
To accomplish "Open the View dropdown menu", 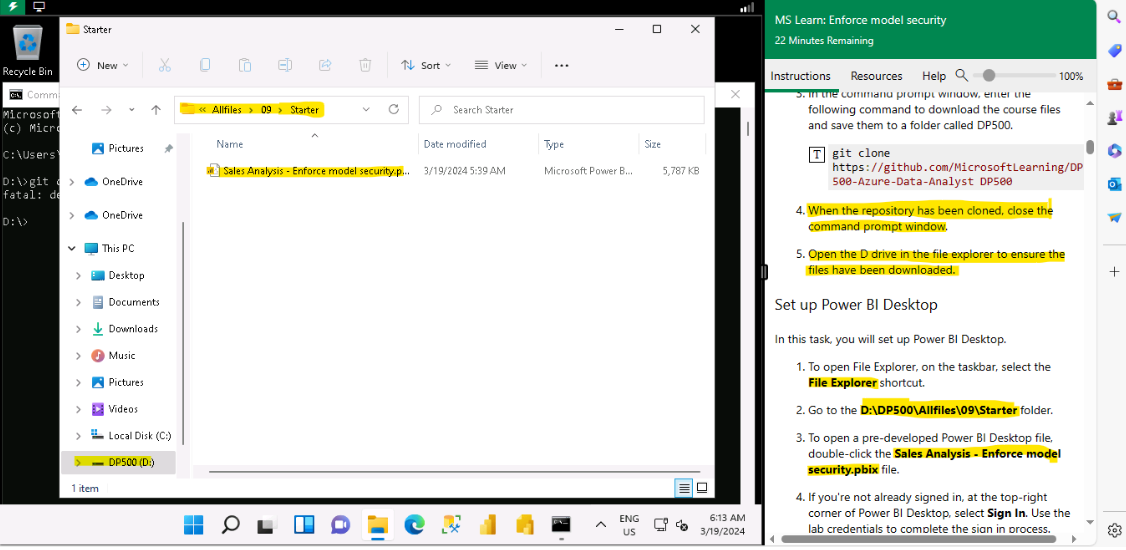I will point(501,65).
